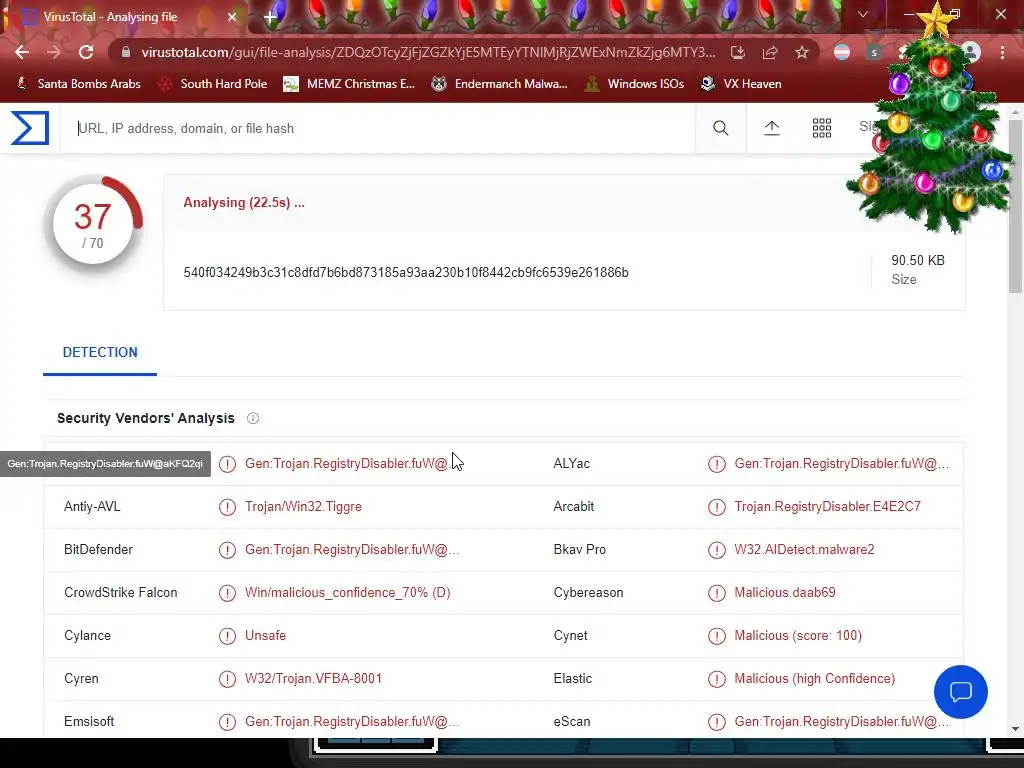Click the alert icon for eScan result

tap(716, 722)
